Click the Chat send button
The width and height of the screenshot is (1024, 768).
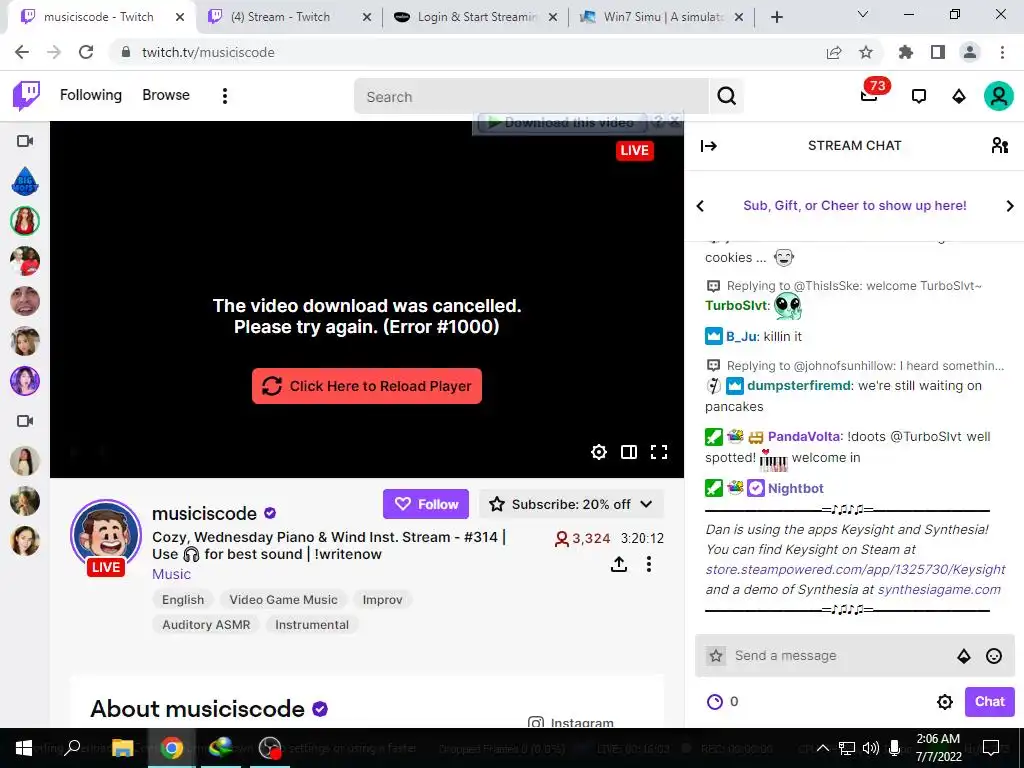tap(989, 701)
